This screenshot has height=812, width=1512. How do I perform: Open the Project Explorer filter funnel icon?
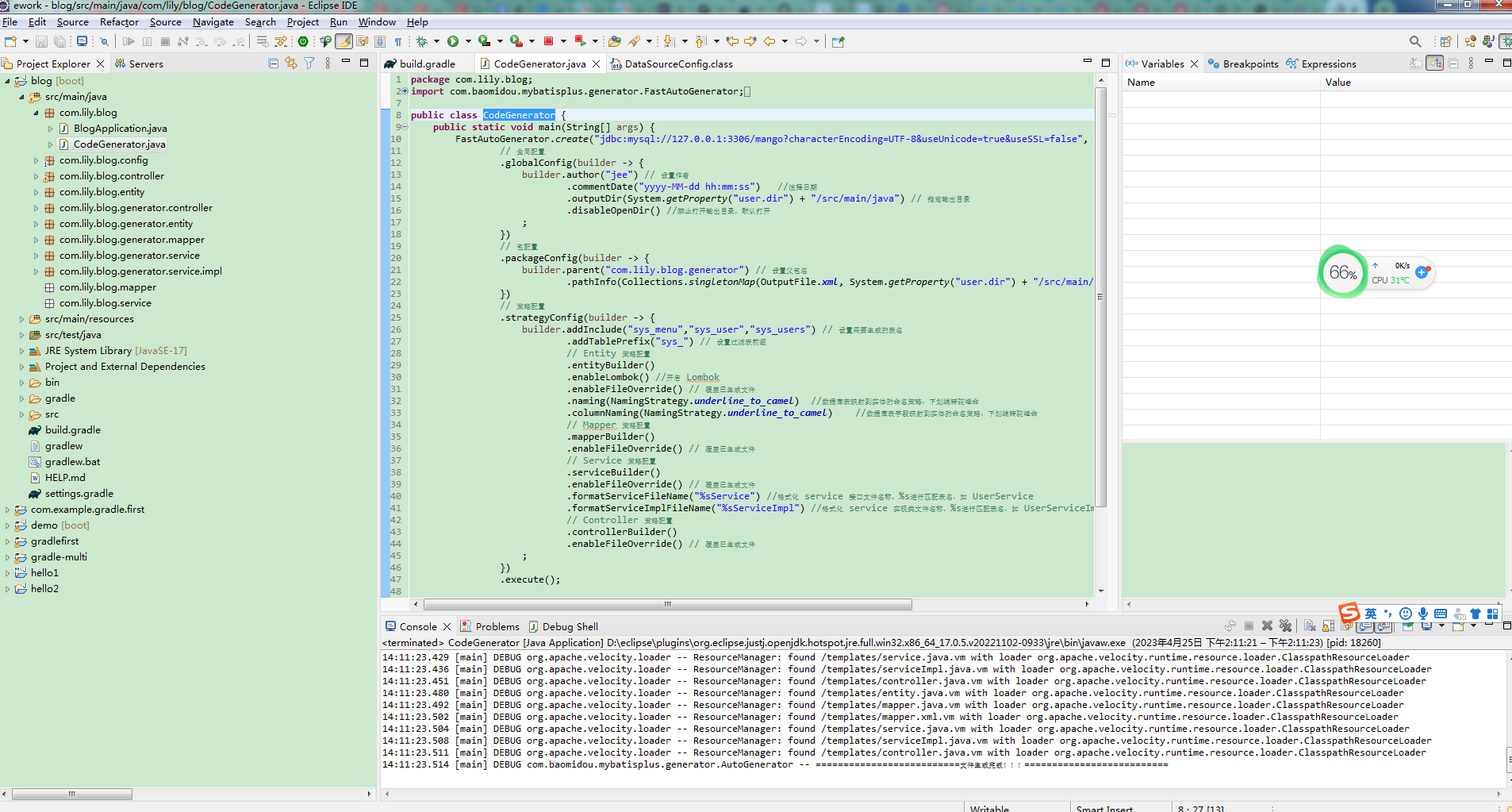(x=309, y=63)
